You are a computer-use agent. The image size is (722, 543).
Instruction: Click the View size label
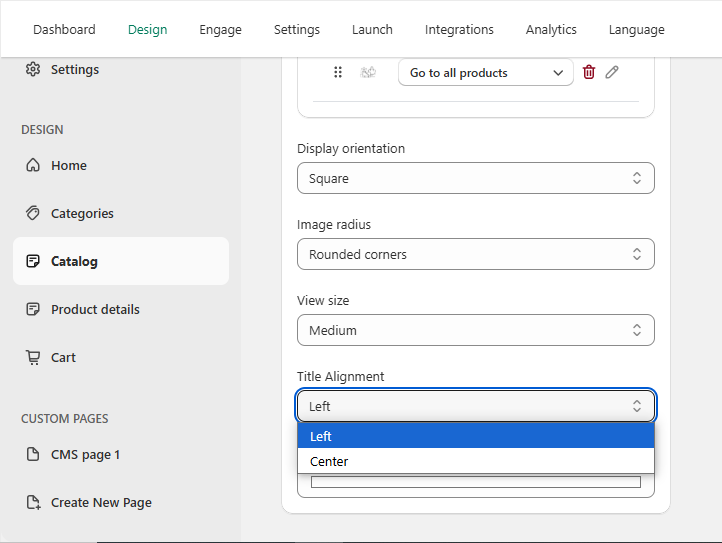point(323,300)
